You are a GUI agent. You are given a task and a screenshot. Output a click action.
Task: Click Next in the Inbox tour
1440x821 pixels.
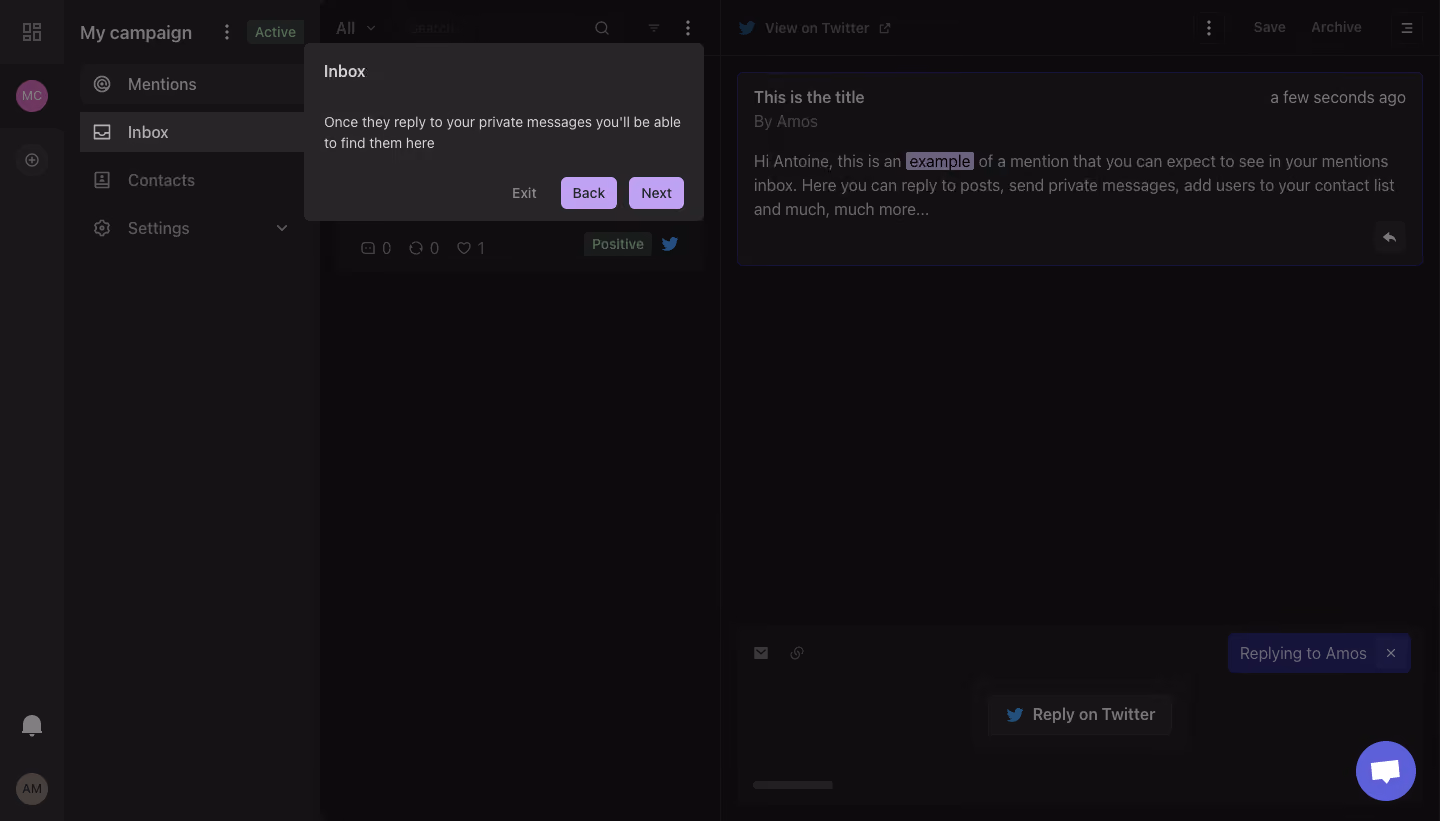[x=656, y=193]
